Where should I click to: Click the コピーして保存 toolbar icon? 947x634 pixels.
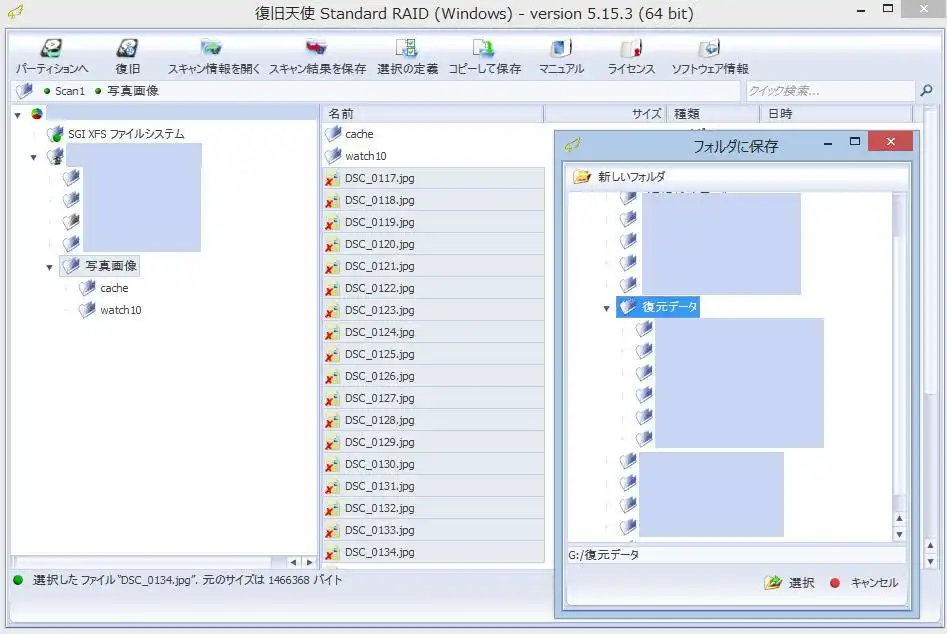pos(484,50)
